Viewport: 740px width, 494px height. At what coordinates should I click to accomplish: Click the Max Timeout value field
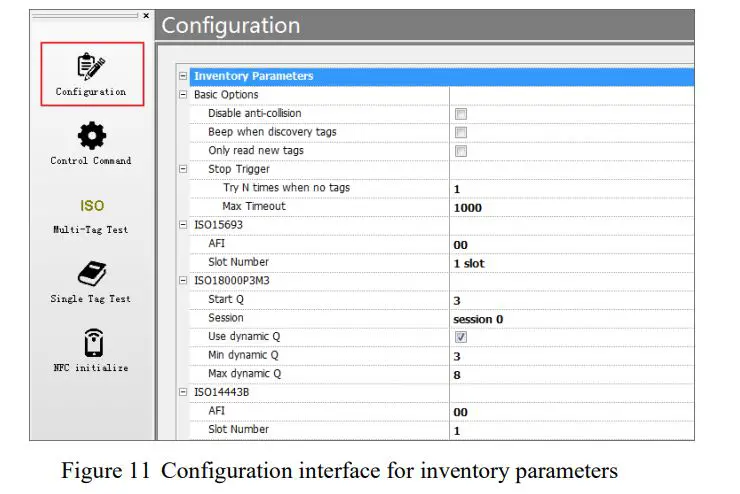(570, 207)
